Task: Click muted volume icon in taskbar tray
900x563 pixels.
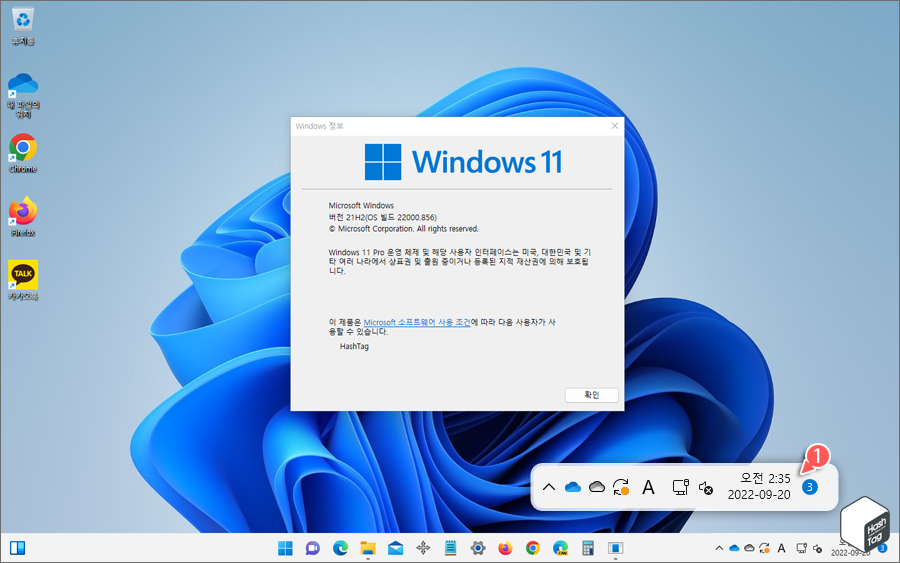Action: [817, 549]
